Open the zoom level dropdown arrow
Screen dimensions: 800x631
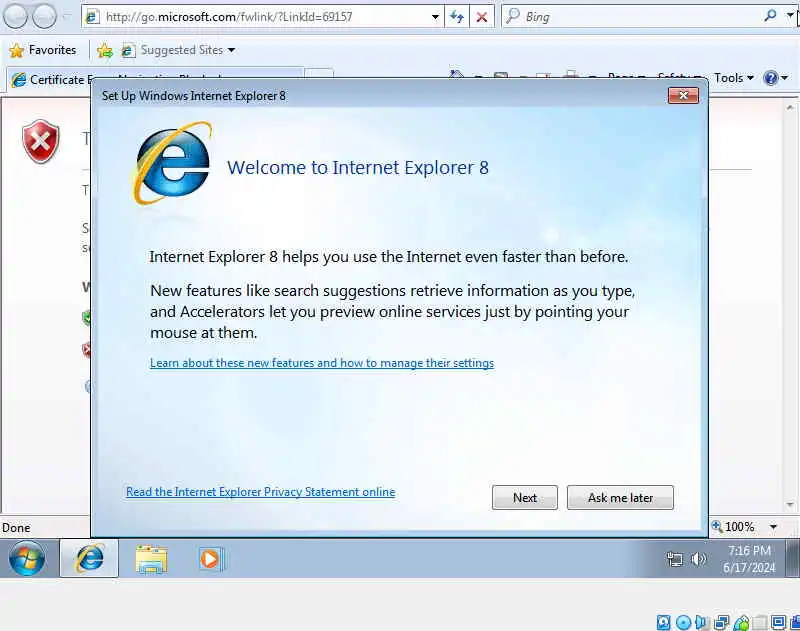point(773,526)
